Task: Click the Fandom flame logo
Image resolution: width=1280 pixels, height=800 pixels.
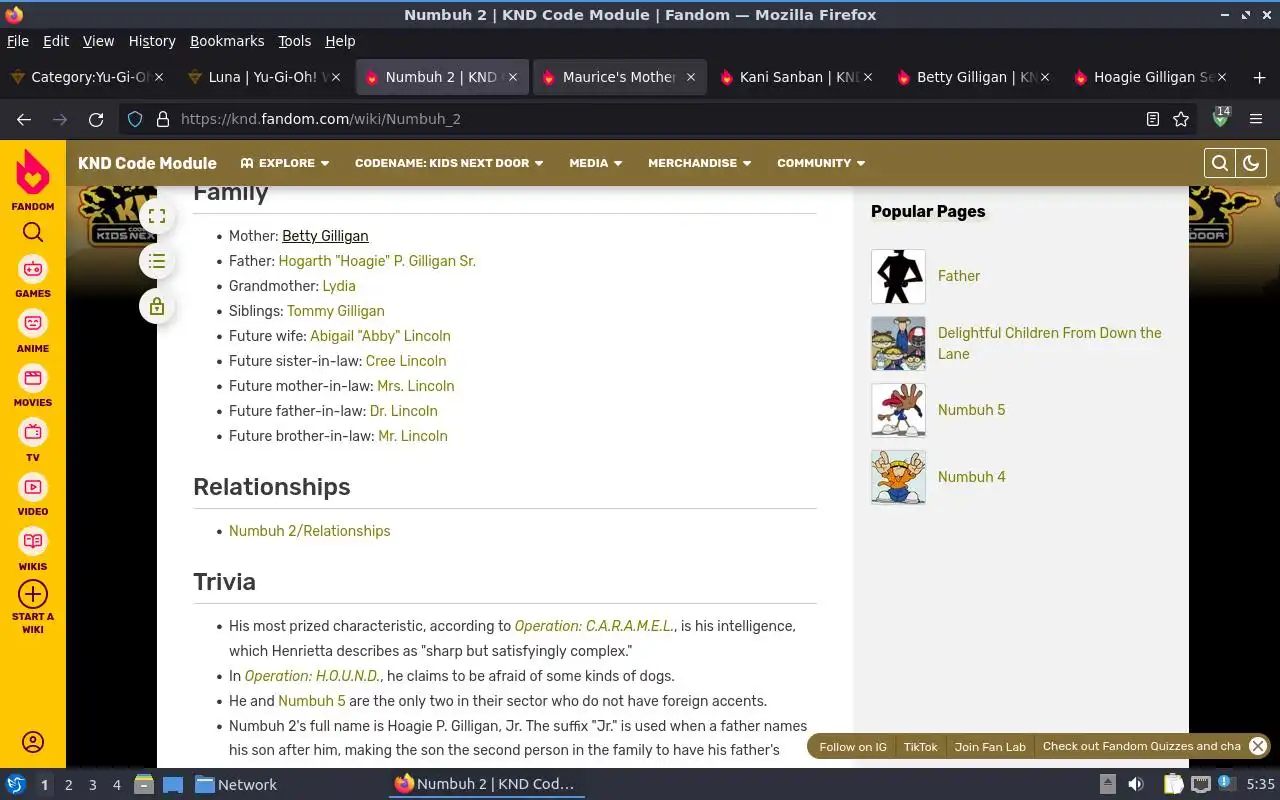Action: coord(33,173)
